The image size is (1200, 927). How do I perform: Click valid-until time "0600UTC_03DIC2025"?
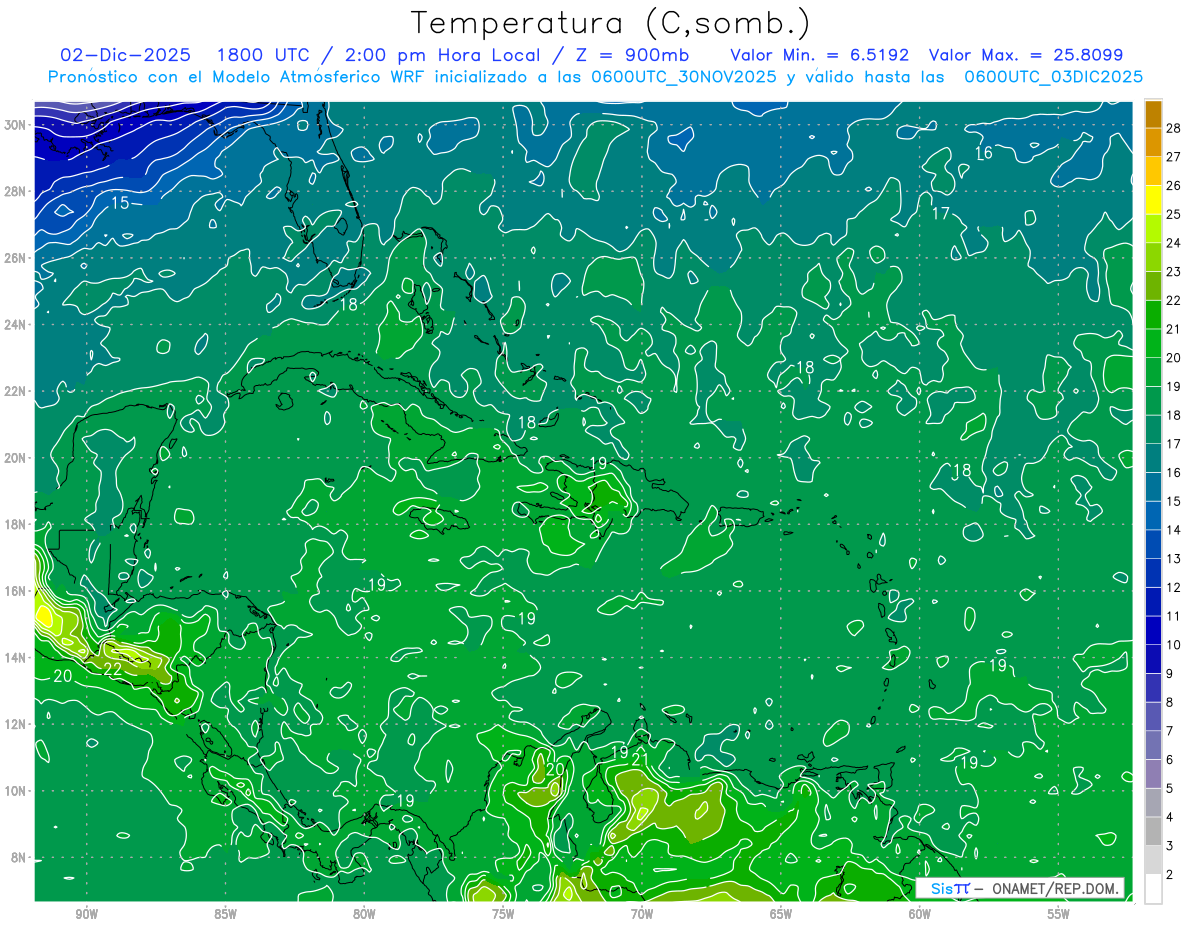coord(1053,77)
